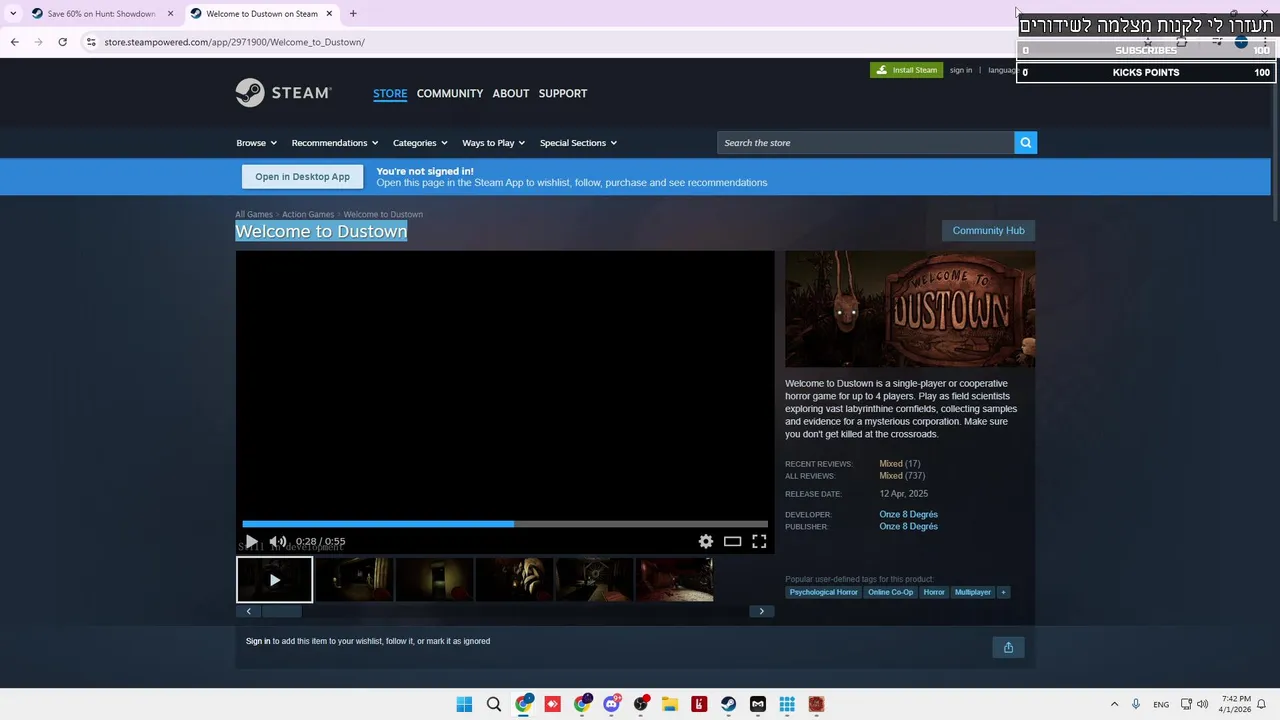1280x720 pixels.
Task: Click Sign in link below the media strip
Action: tap(258, 641)
